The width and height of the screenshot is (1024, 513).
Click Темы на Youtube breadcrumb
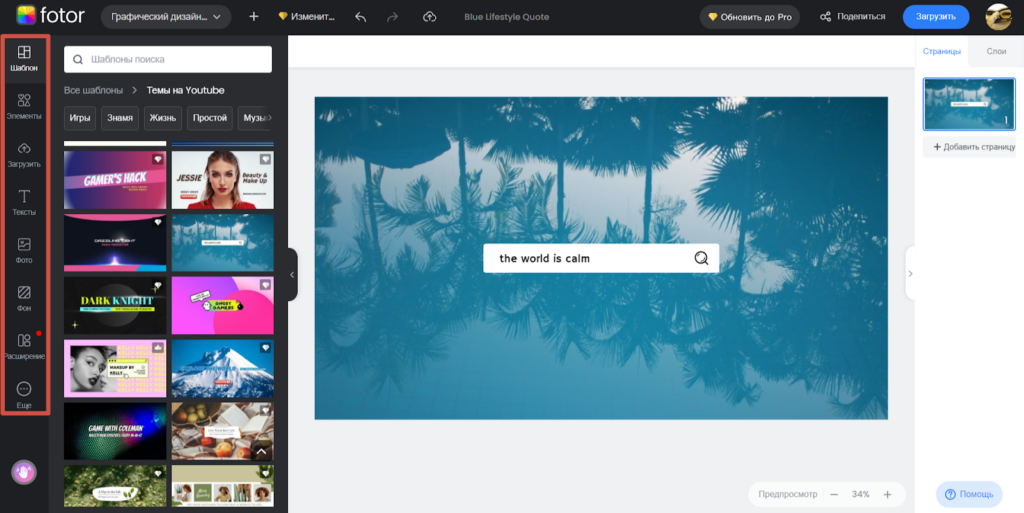185,90
